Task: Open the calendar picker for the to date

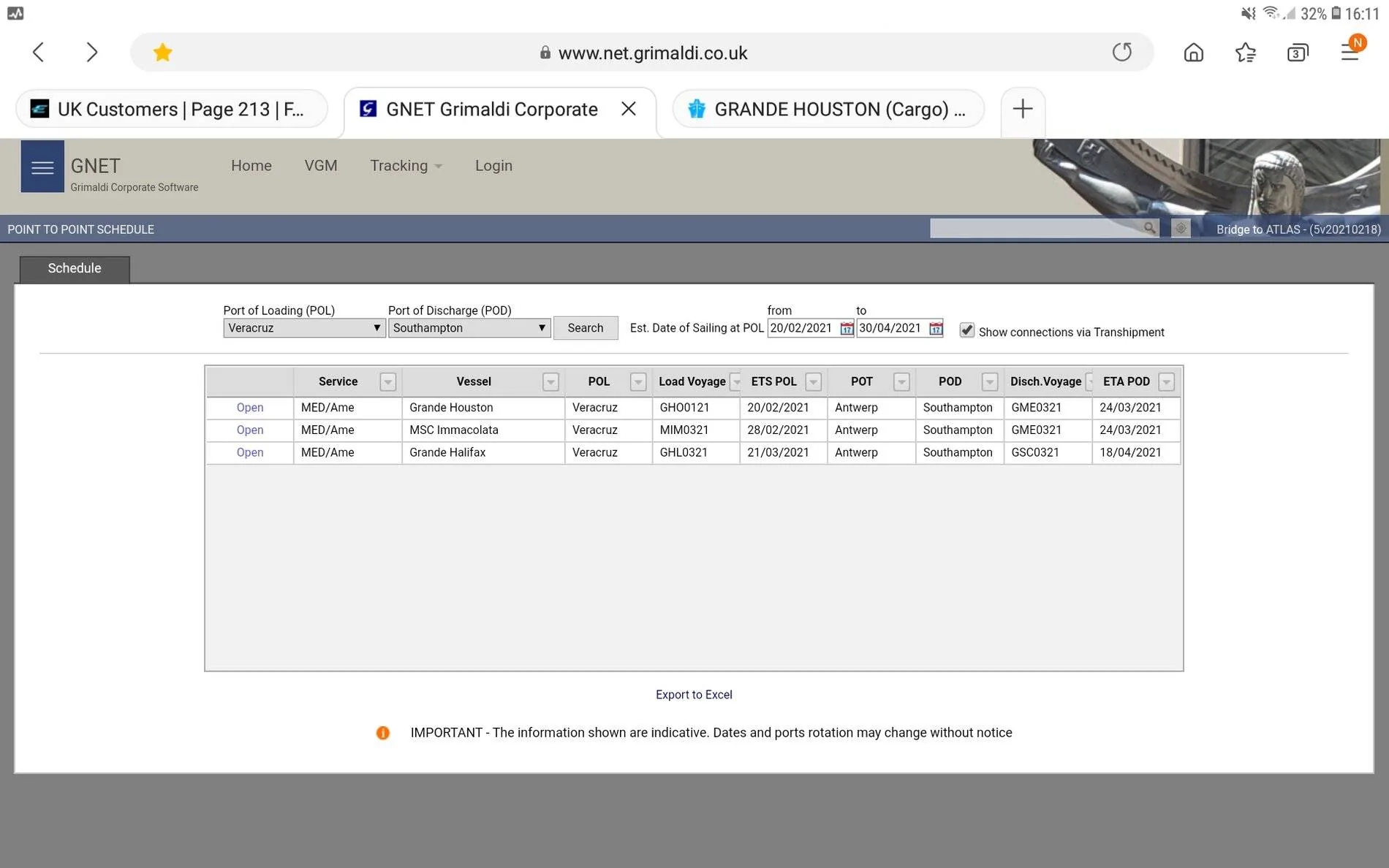Action: tap(935, 329)
